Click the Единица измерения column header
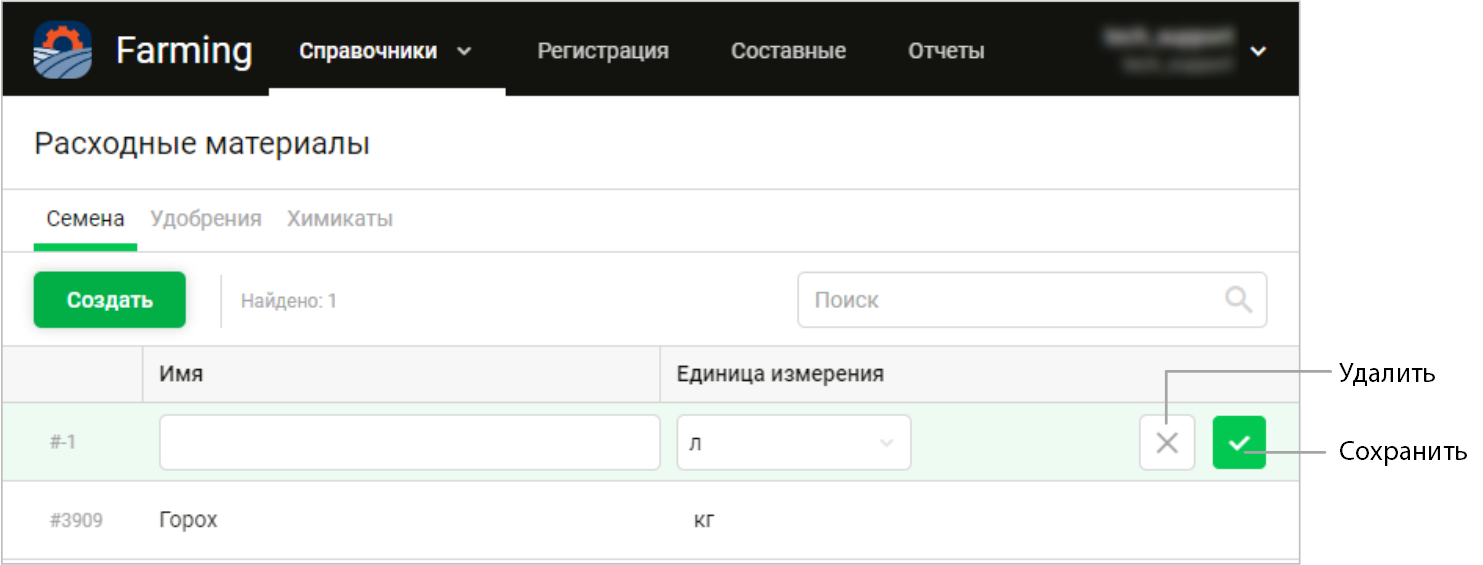The image size is (1483, 565). click(x=780, y=374)
